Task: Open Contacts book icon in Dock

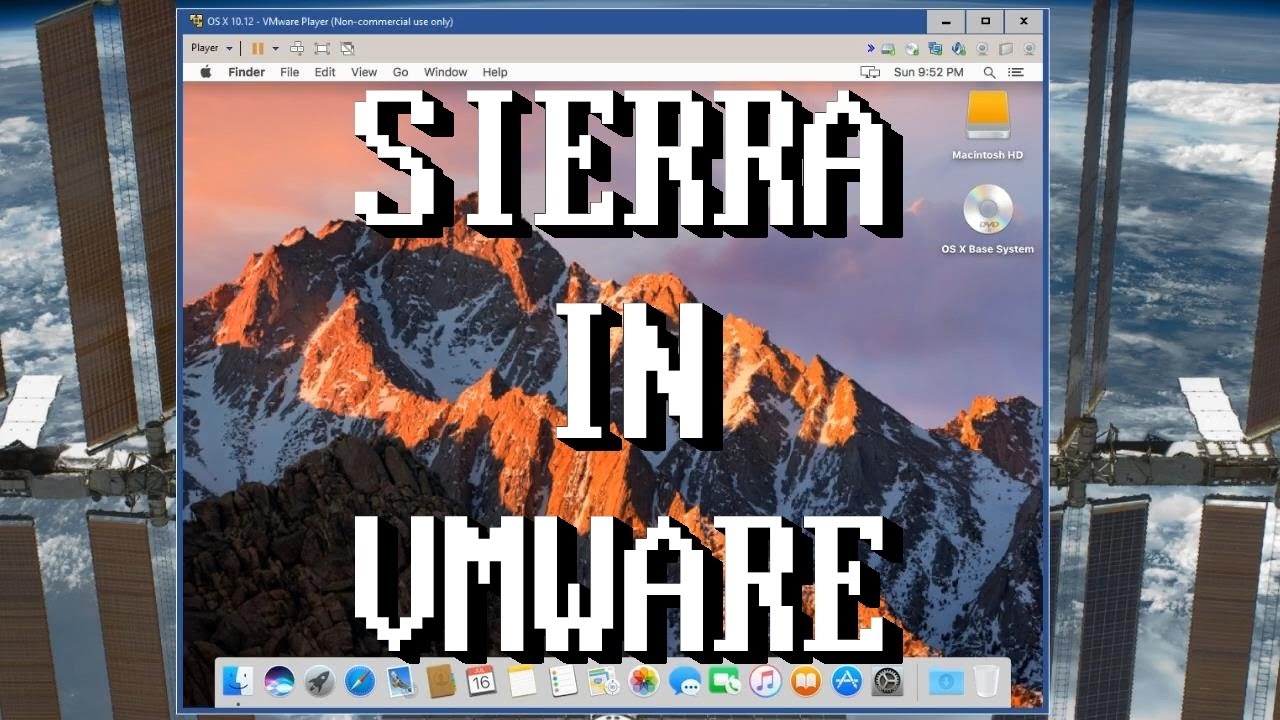Action: tap(441, 681)
